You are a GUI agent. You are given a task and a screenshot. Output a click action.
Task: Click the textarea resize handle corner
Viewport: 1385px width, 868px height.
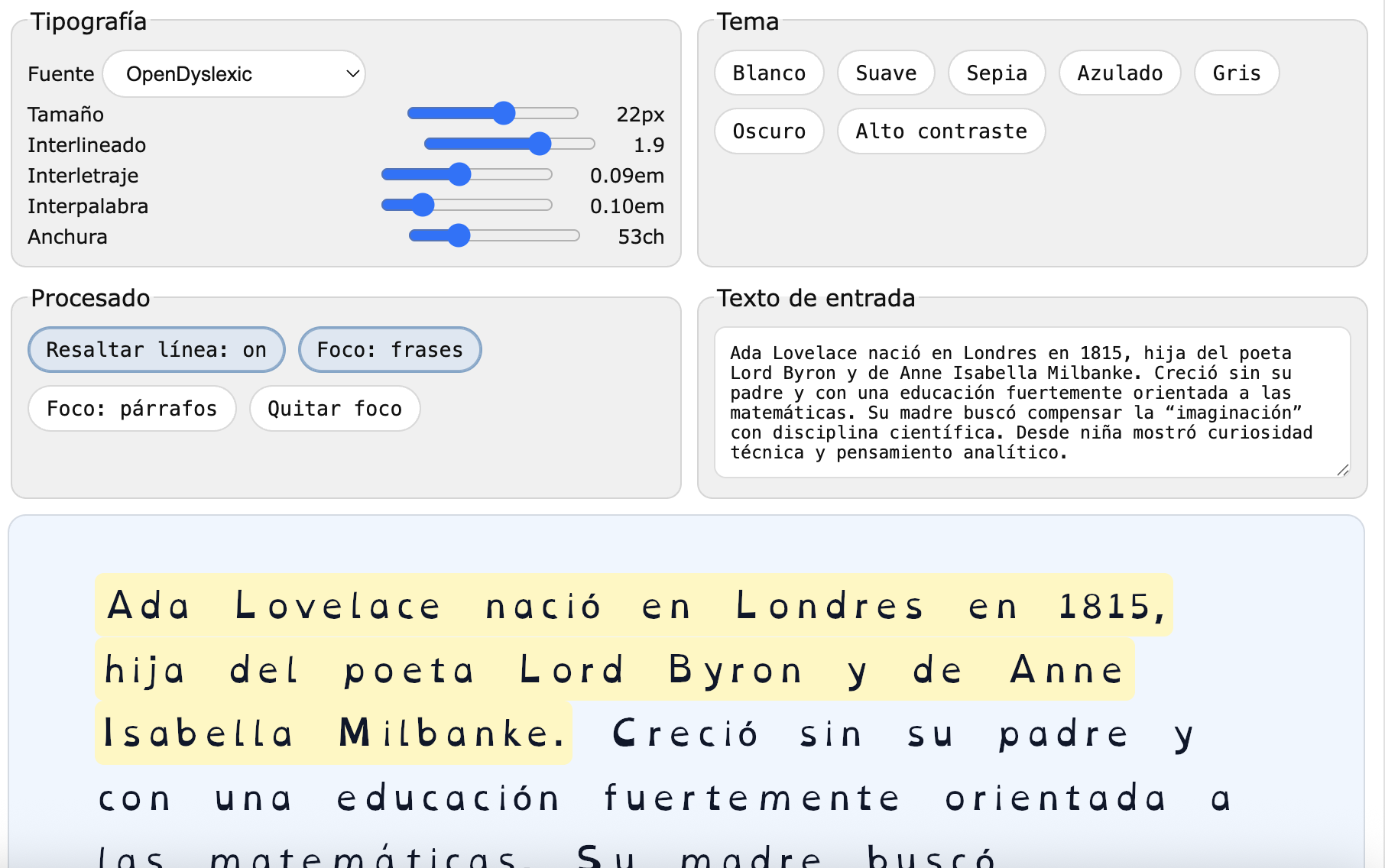point(1342,470)
